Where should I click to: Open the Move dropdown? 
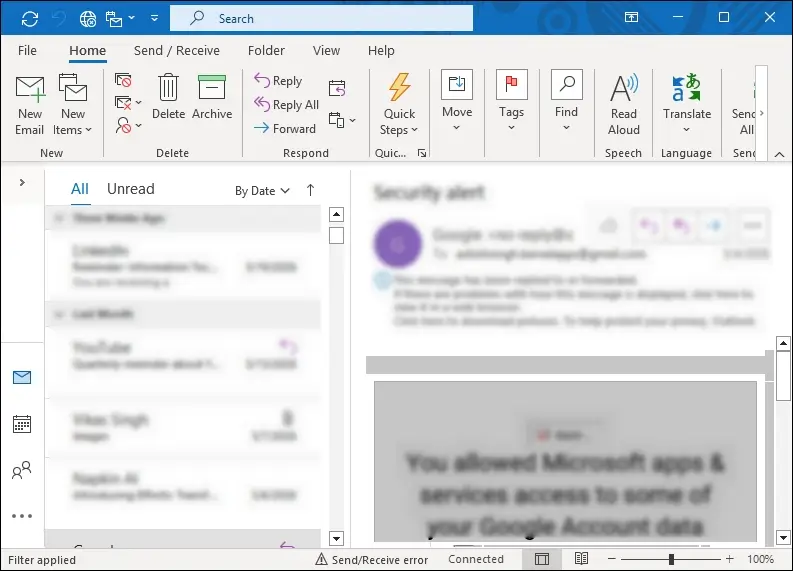click(457, 101)
